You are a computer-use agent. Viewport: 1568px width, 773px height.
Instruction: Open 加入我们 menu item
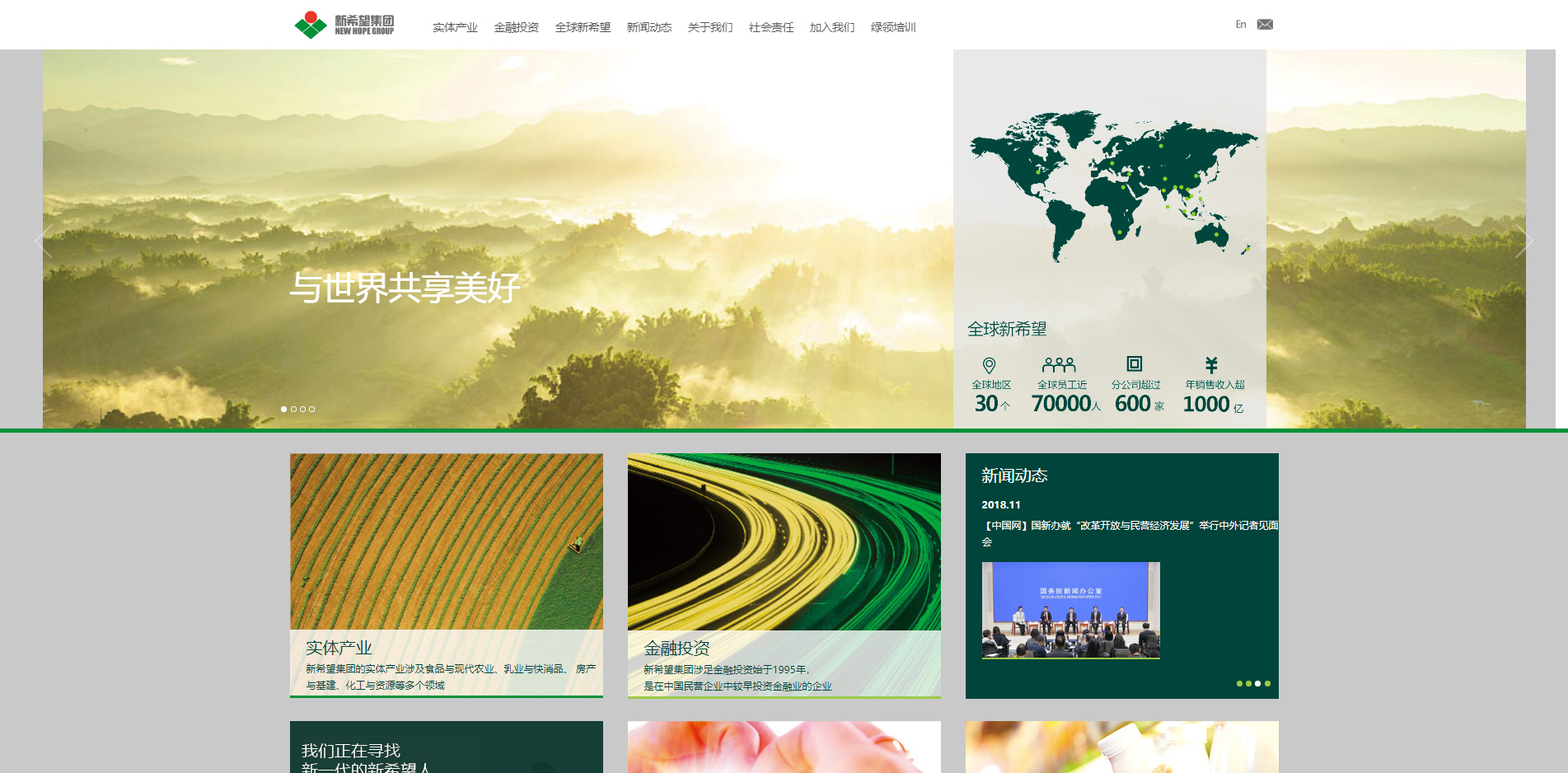pos(831,27)
